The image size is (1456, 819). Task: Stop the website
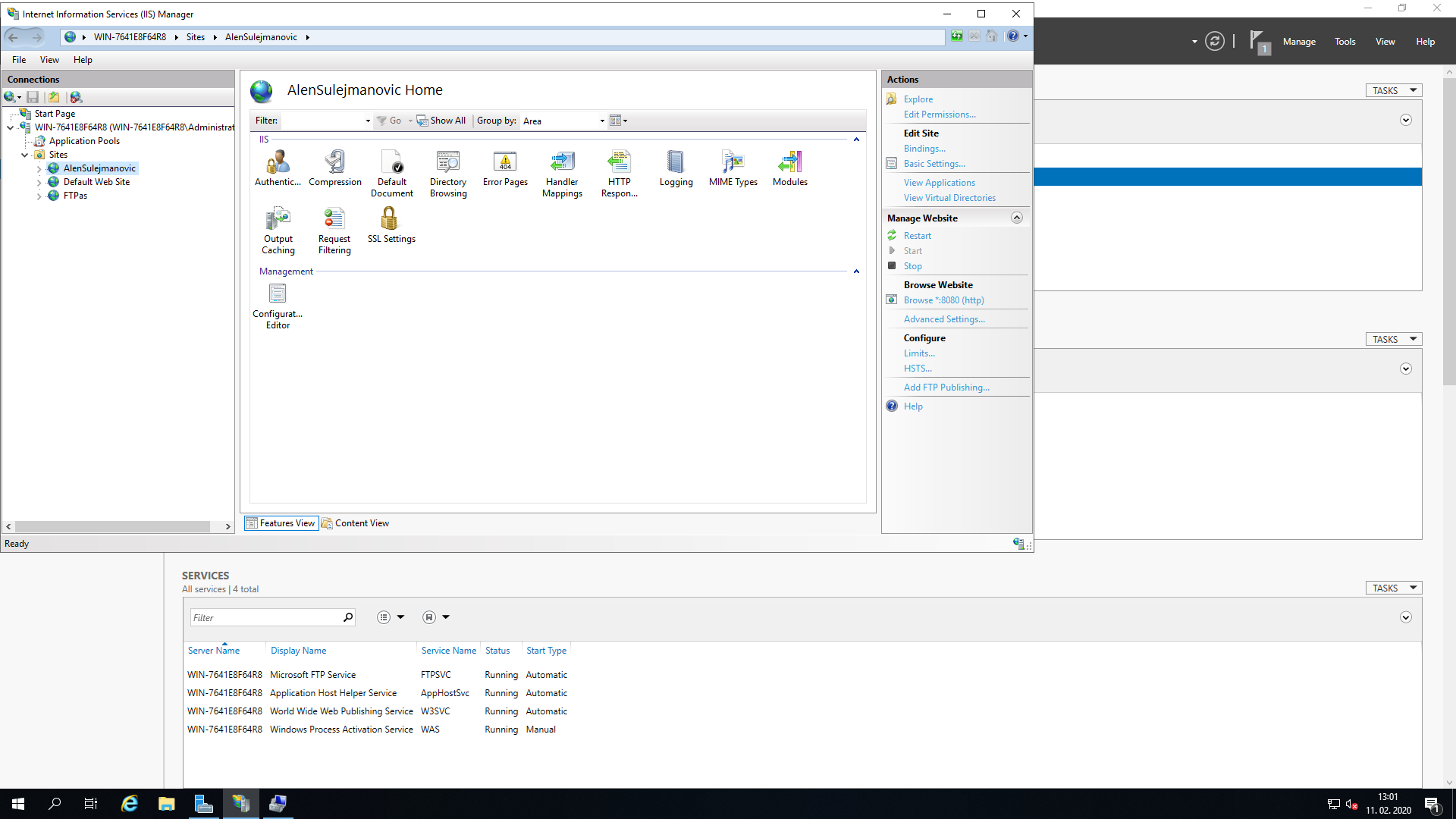pyautogui.click(x=912, y=266)
